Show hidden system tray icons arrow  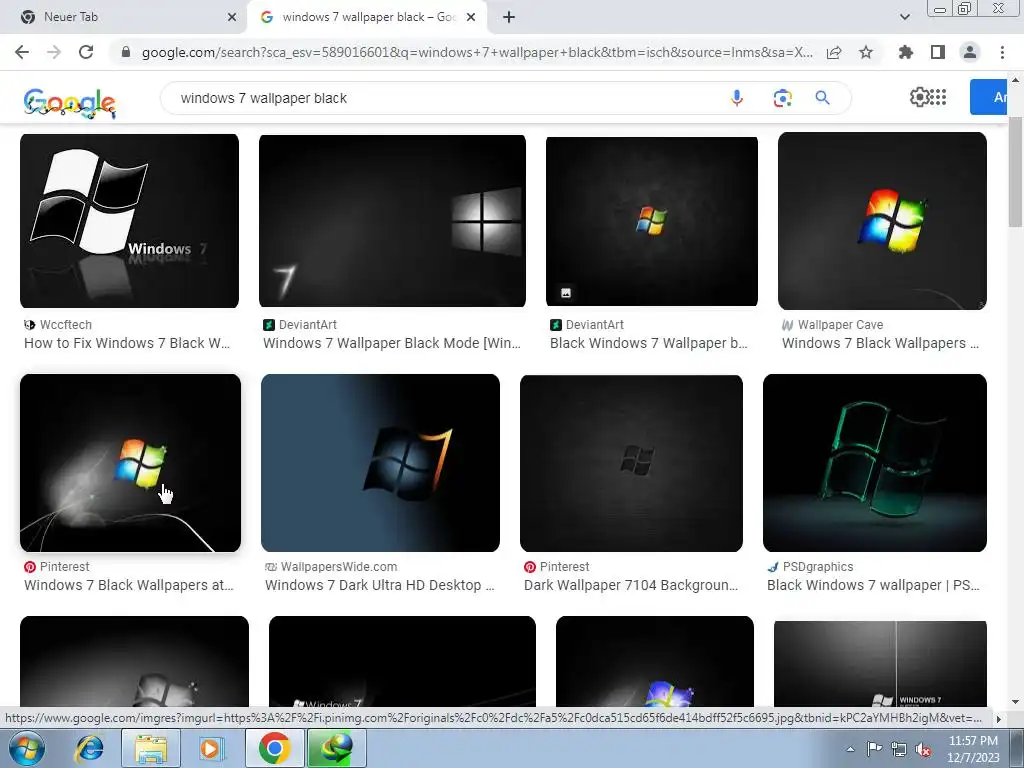coord(850,749)
